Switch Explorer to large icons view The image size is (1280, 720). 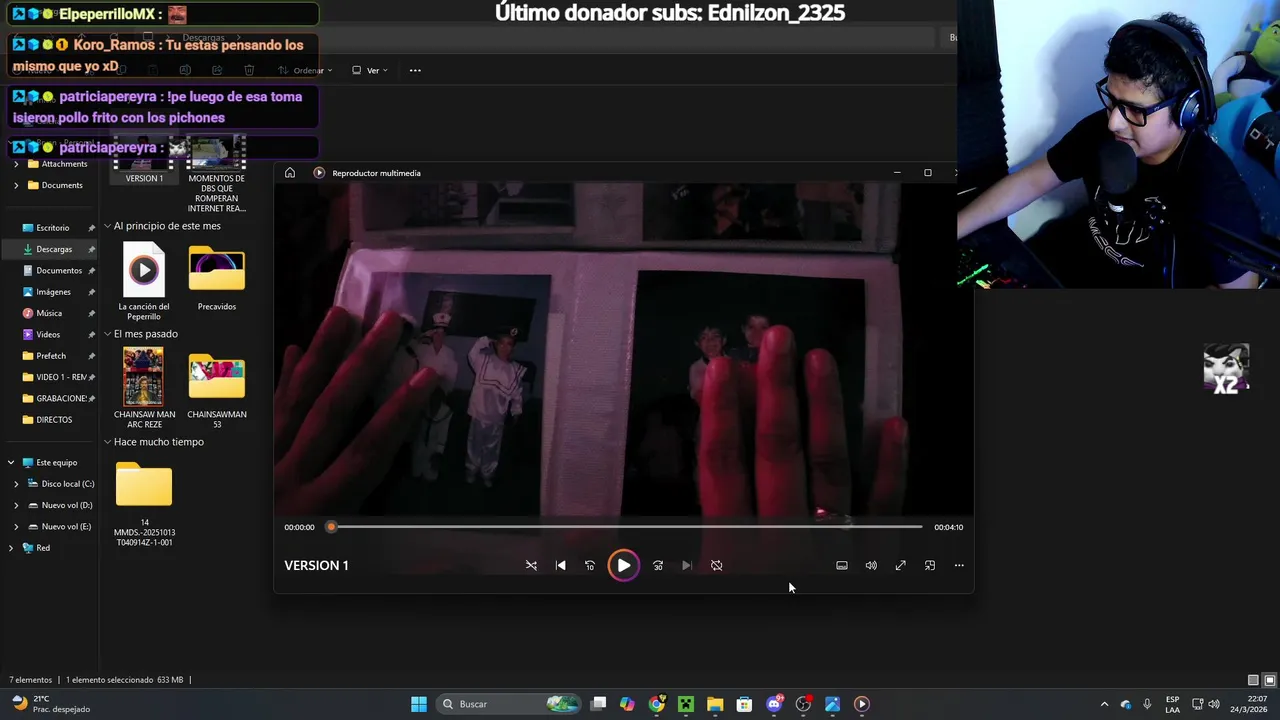pos(1270,680)
